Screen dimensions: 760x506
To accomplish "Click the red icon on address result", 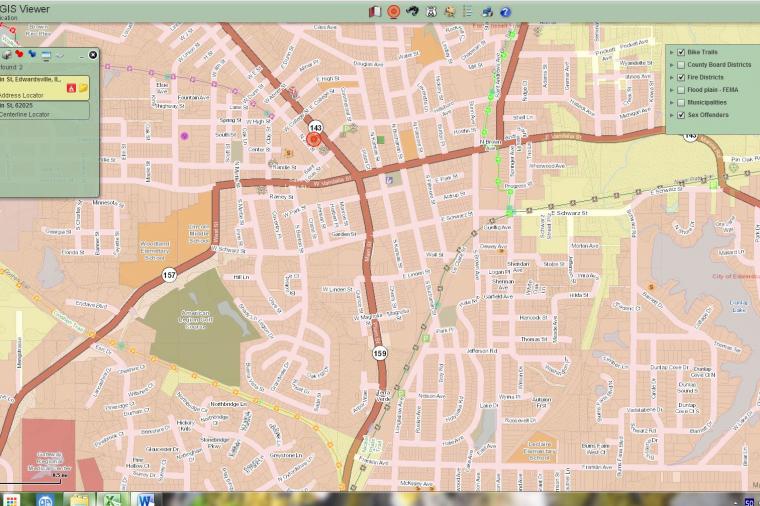I will coord(71,87).
